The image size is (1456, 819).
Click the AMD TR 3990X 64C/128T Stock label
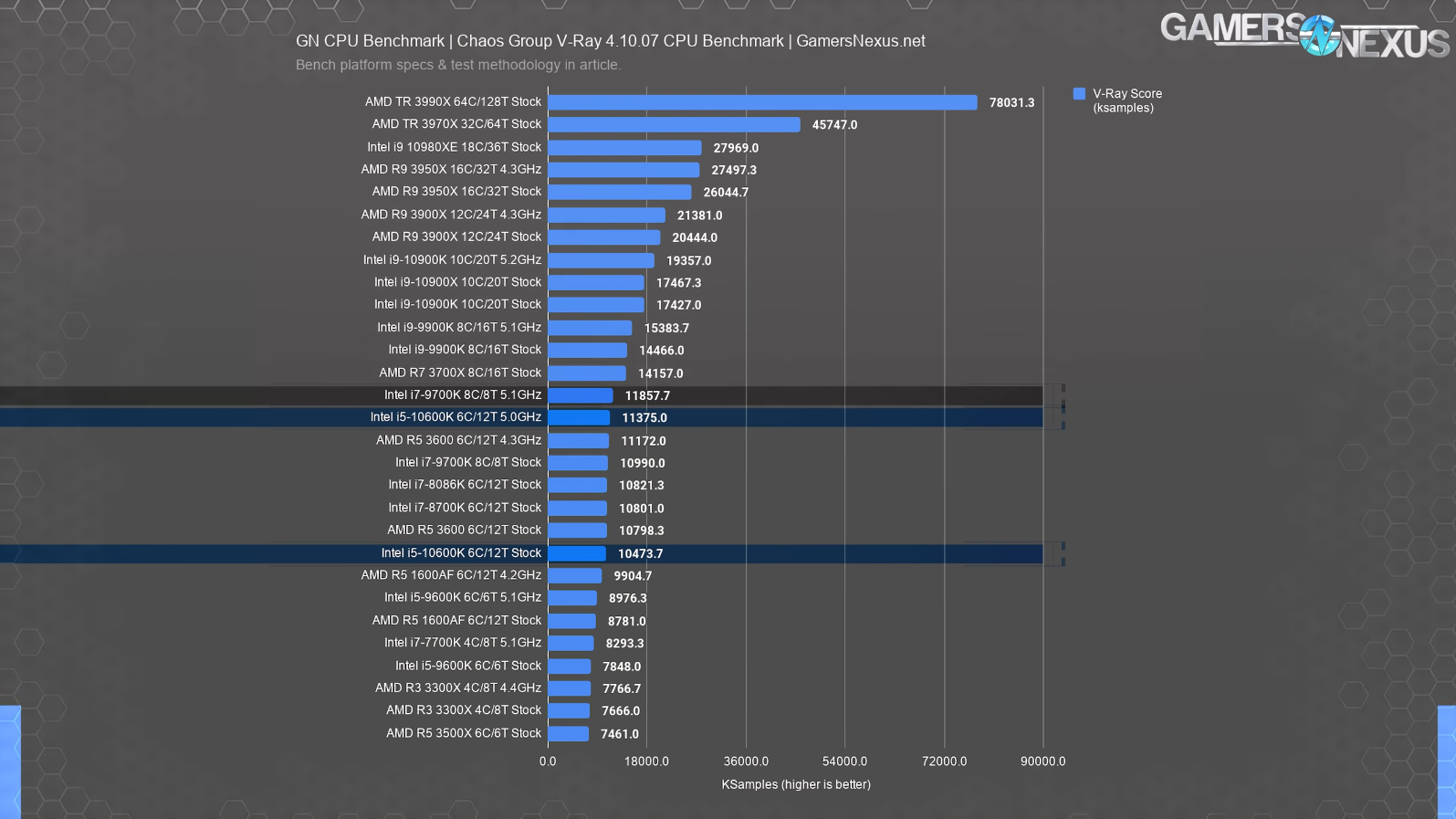click(453, 101)
